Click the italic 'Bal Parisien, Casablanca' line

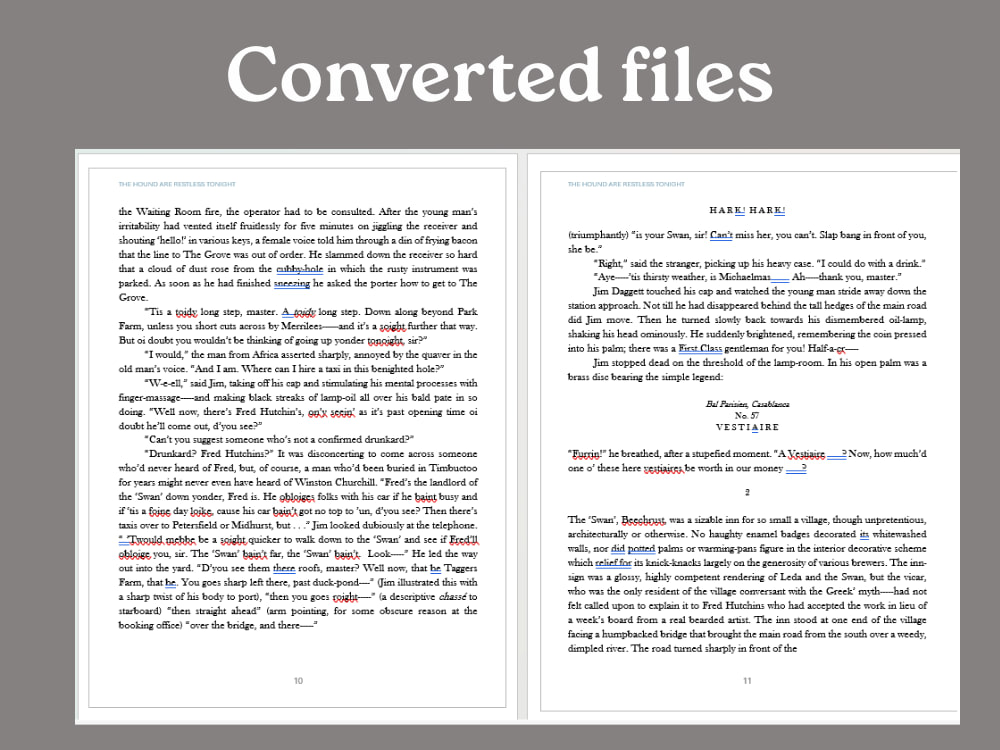click(x=747, y=404)
